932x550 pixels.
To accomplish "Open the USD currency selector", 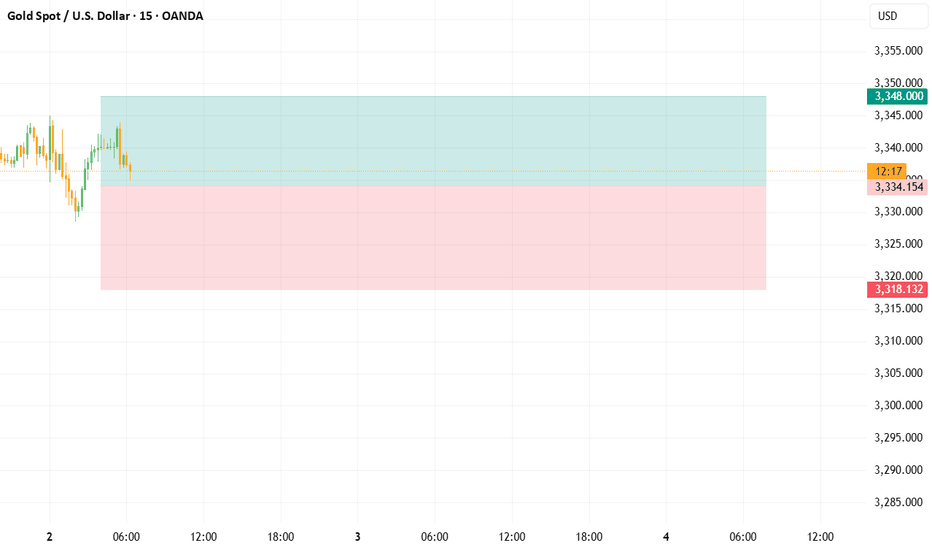I will 898,16.
